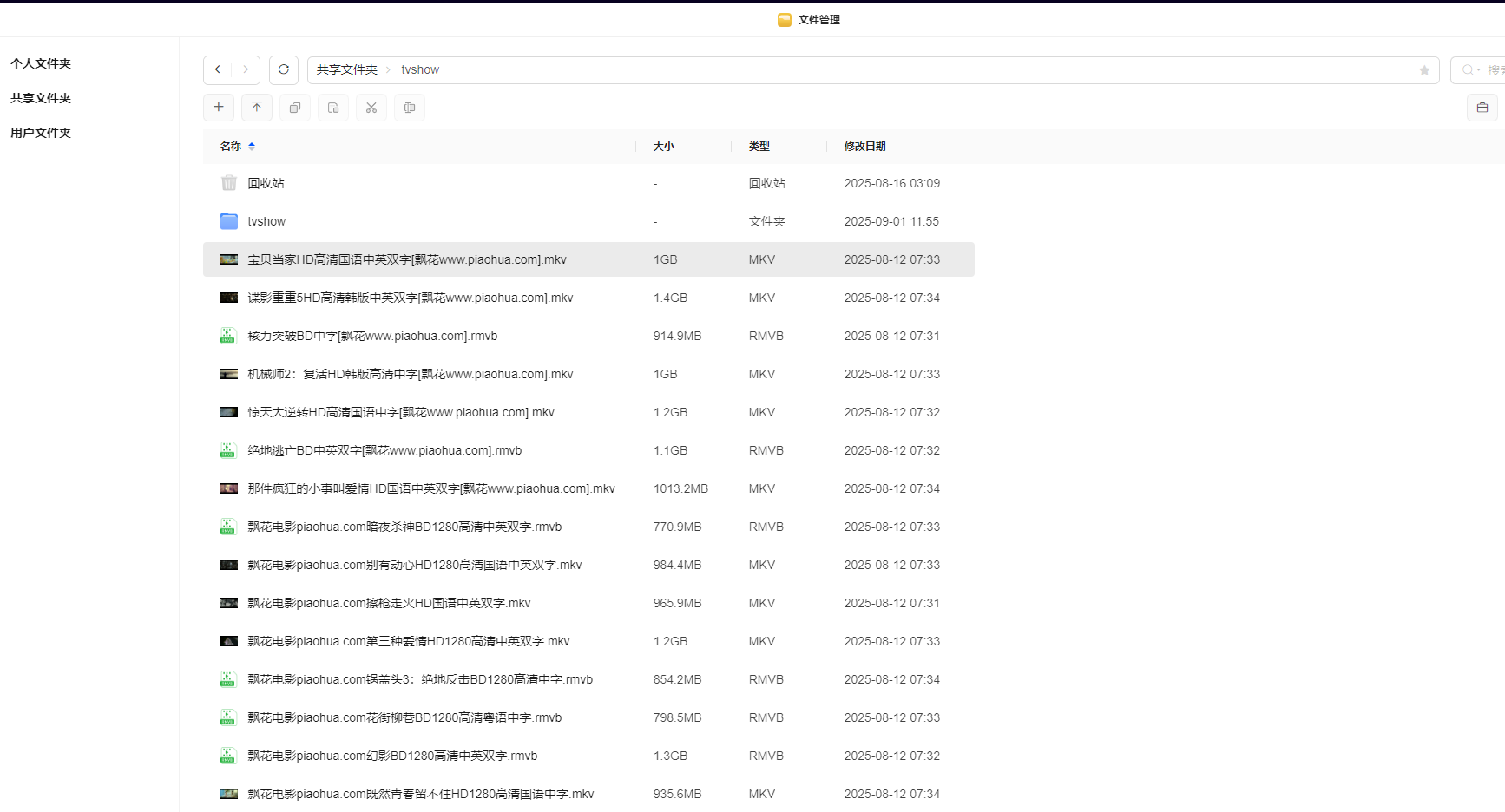Click the rename toolbar icon
Image resolution: width=1505 pixels, height=812 pixels.
click(410, 108)
